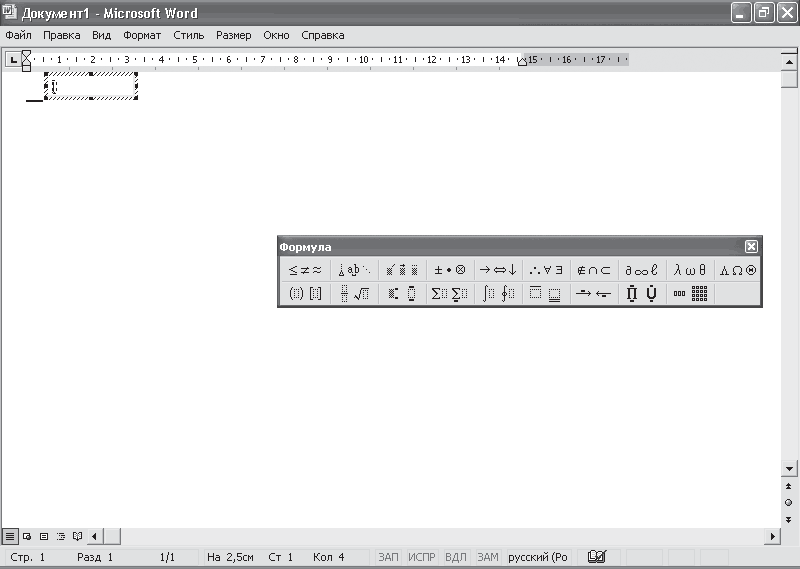Toggle the ЗАП macro recording indicator
Image resolution: width=800 pixels, height=569 pixels.
coord(388,557)
